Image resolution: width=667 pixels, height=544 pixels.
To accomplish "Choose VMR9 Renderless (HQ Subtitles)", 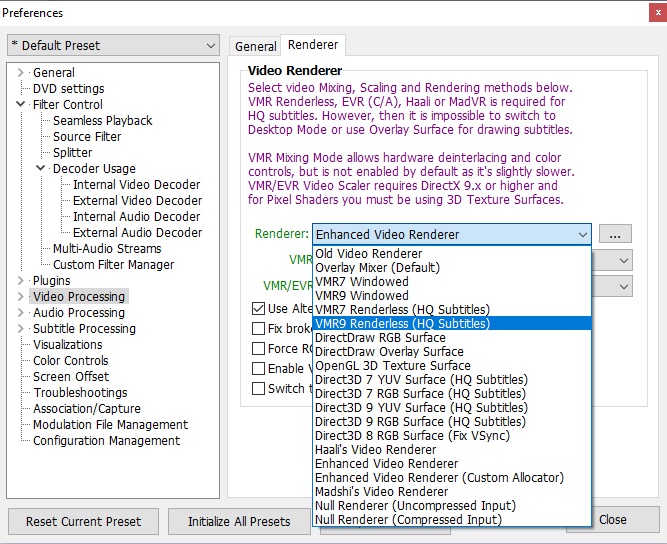I will [452, 323].
